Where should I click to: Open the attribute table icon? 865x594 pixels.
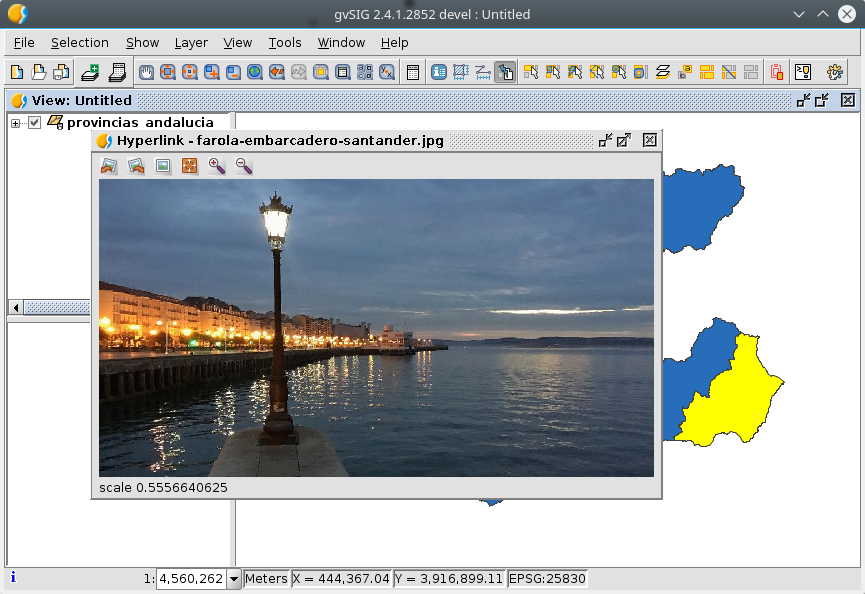click(x=412, y=72)
